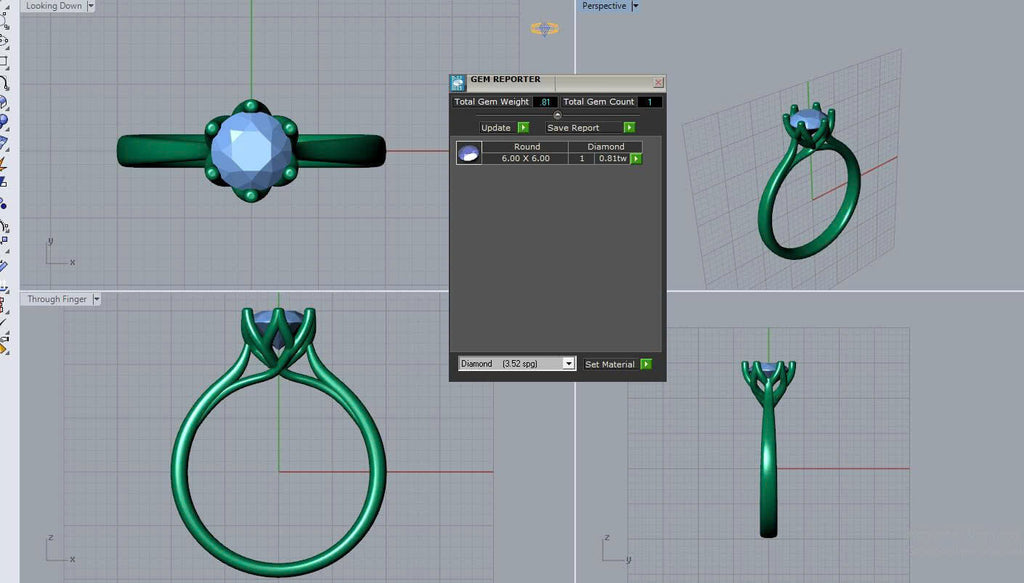Open the Looking Down viewport dropdown arrow
This screenshot has width=1024, height=583.
pyautogui.click(x=91, y=6)
